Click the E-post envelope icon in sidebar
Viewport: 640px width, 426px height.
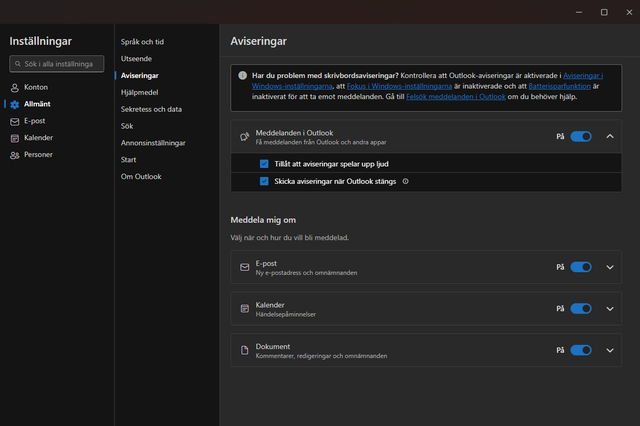point(15,121)
